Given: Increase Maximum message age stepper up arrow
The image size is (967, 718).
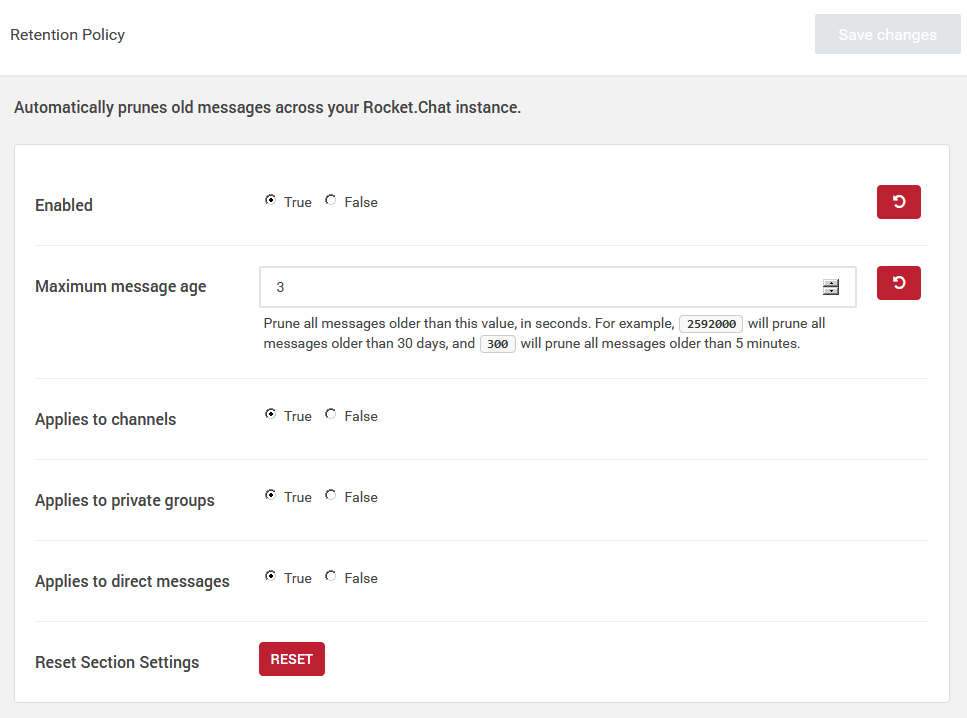Looking at the screenshot, I should point(831,283).
